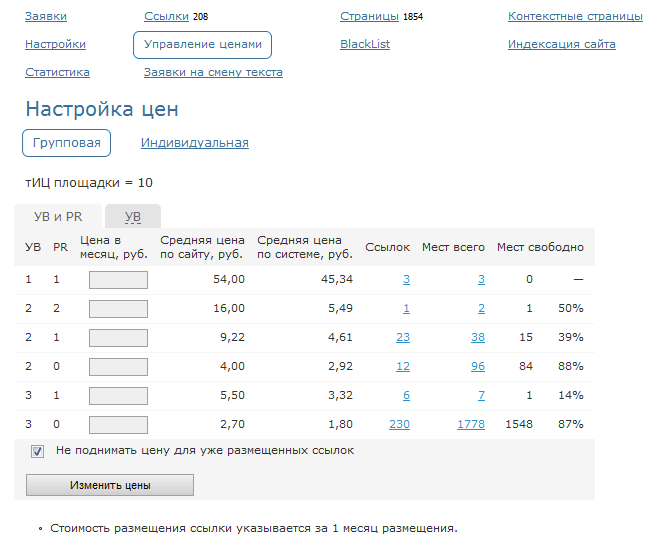Toggle the checkbox for not raising placed link prices
650x536 pixels.
tap(38, 451)
